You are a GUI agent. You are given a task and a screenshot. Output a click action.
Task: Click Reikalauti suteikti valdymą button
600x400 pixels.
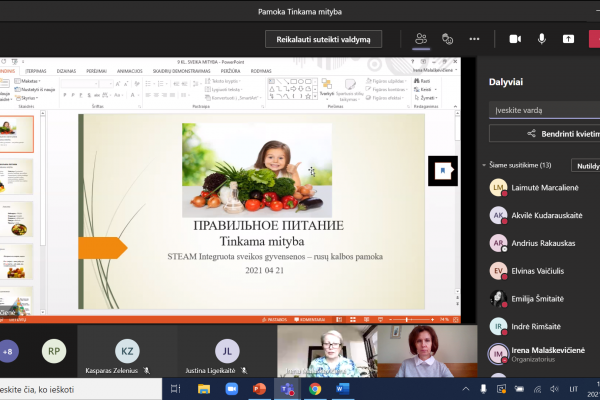click(x=323, y=39)
